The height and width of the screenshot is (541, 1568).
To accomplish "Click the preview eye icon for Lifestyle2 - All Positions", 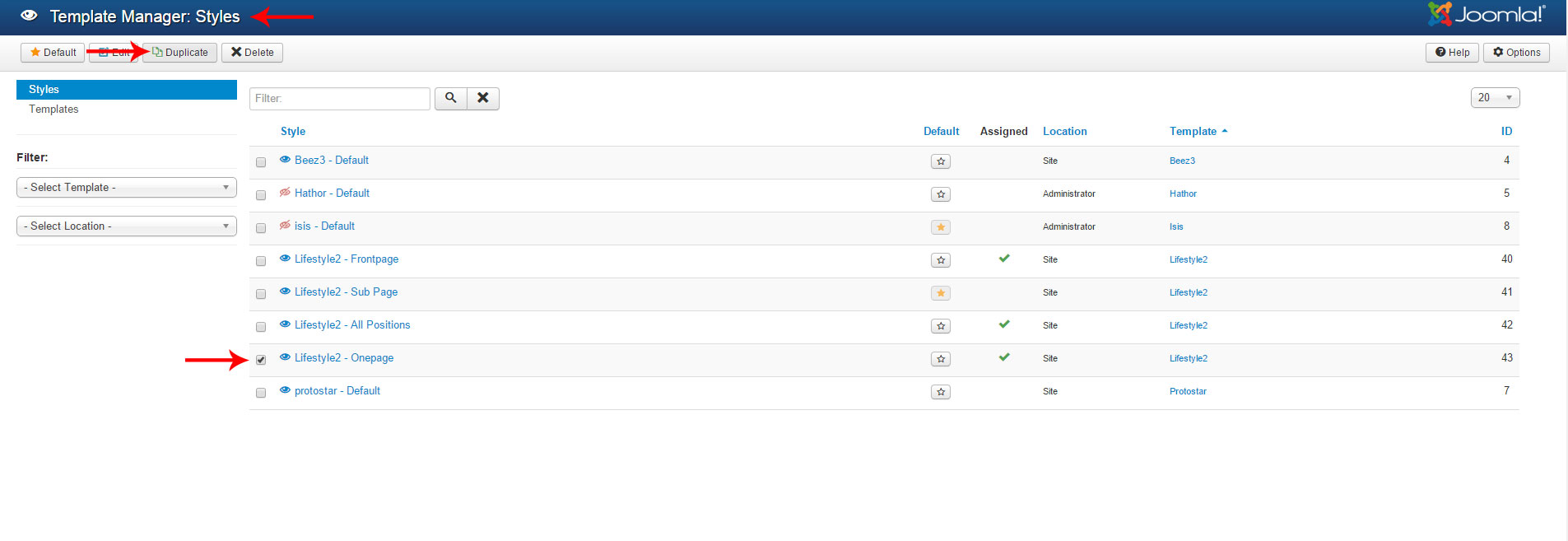I will pos(285,324).
